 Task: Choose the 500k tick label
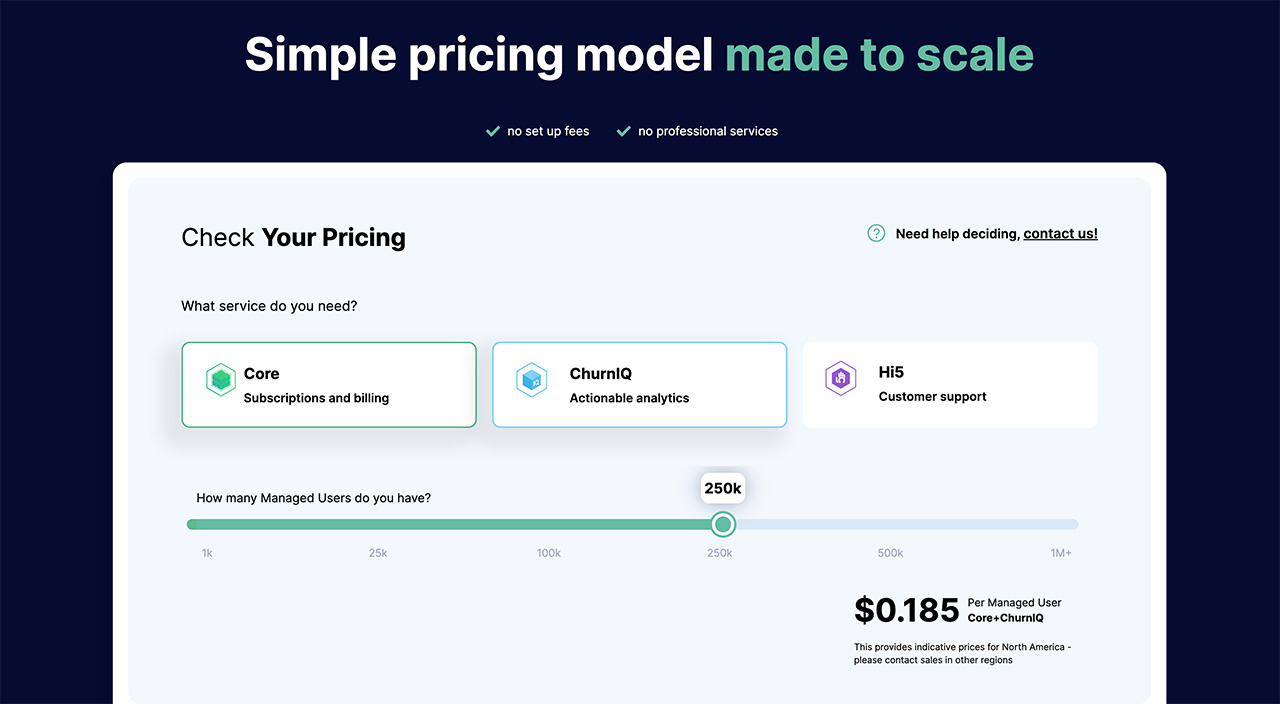[890, 553]
